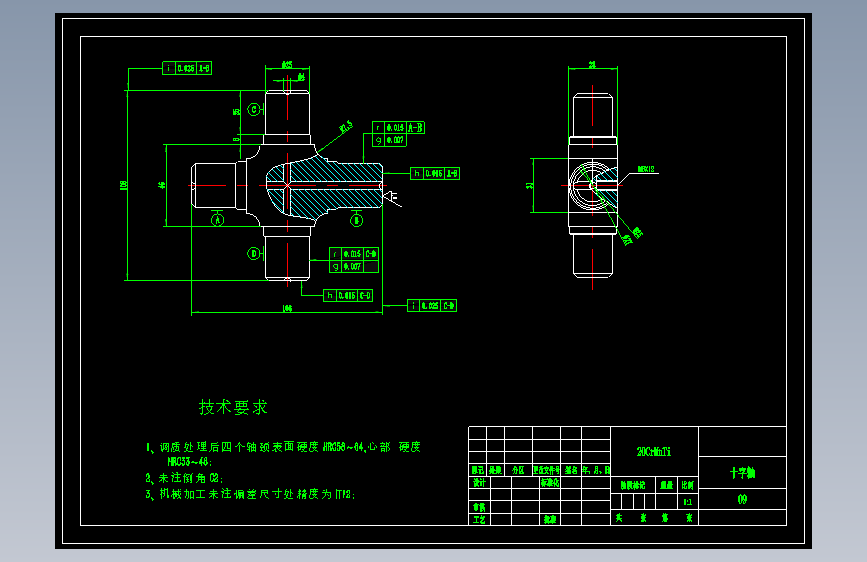Click the horizontal overall length dimension at bottom
Screen dimensions: 867x562
tap(287, 309)
